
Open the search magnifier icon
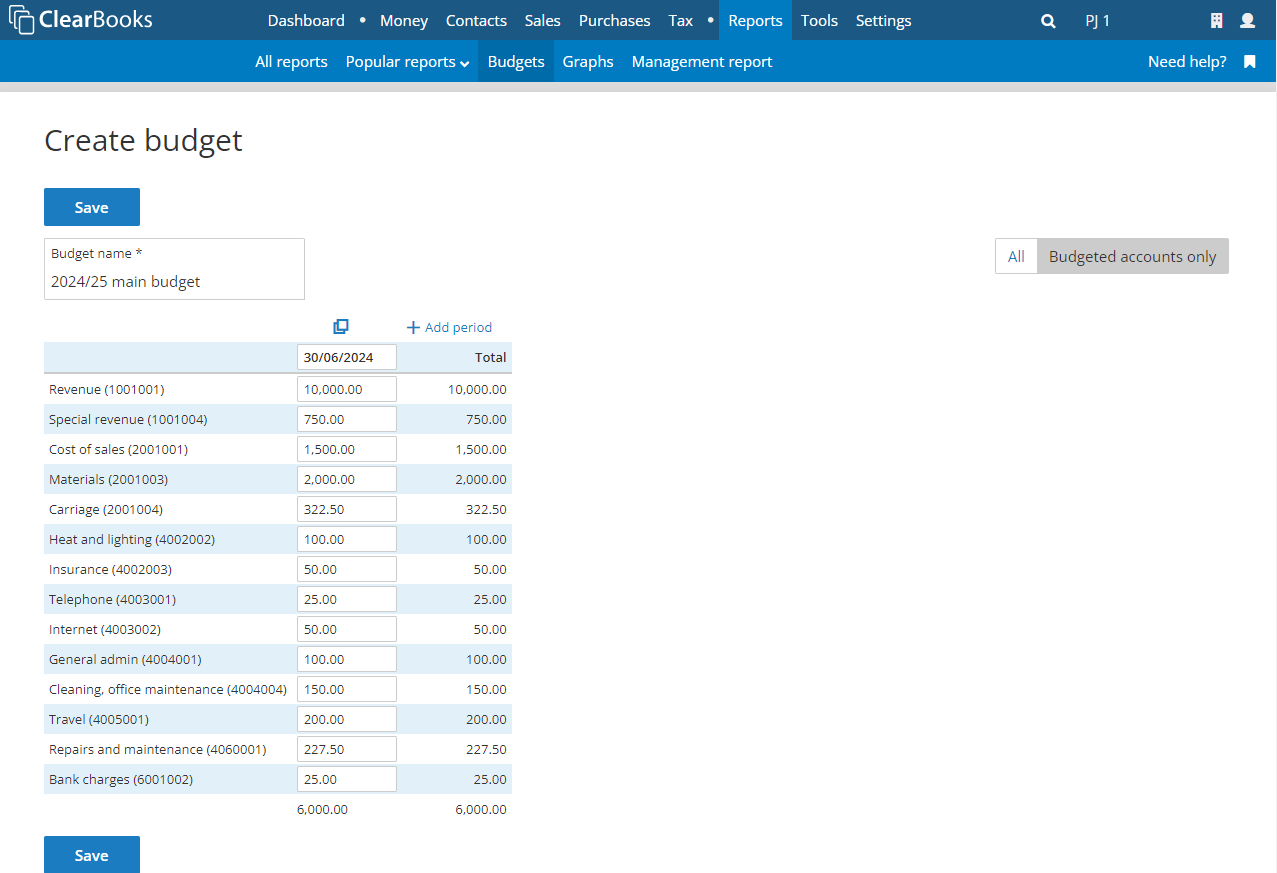[1048, 21]
